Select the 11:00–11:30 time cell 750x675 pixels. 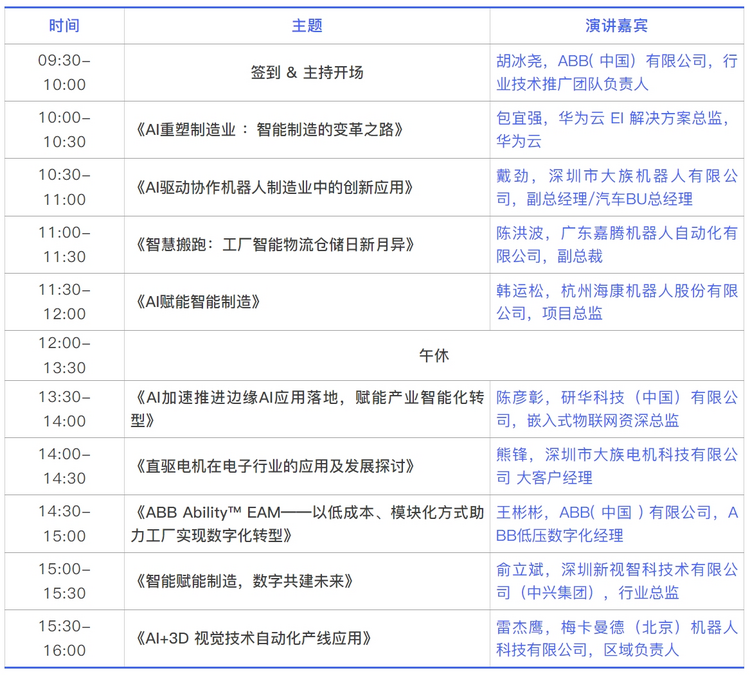pyautogui.click(x=64, y=244)
